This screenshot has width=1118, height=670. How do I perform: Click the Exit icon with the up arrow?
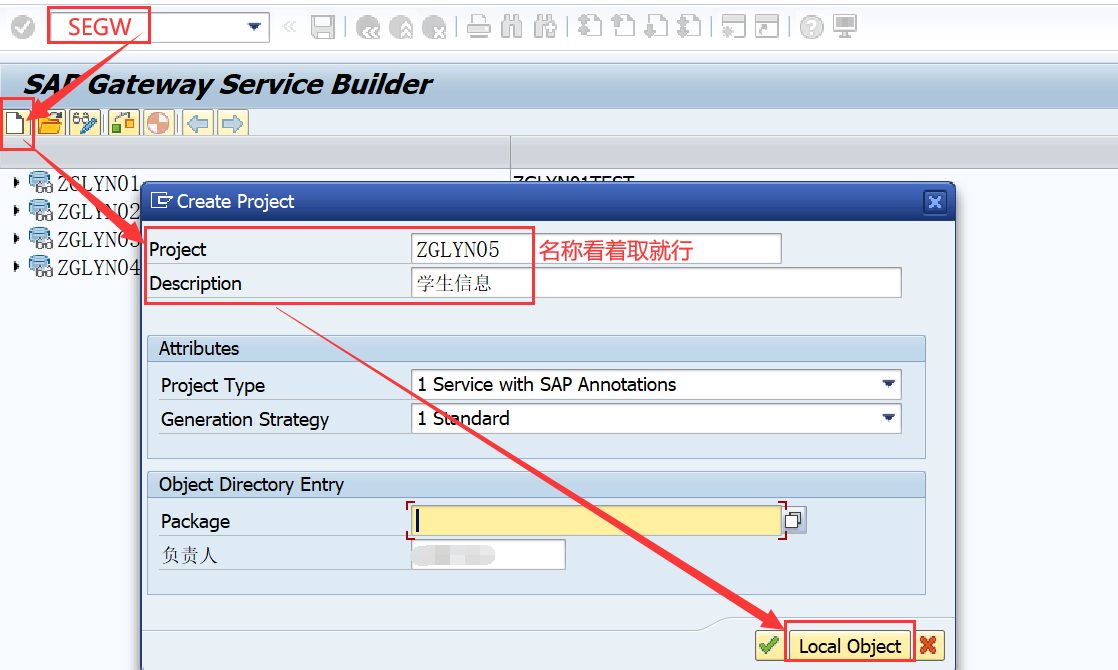(x=401, y=27)
